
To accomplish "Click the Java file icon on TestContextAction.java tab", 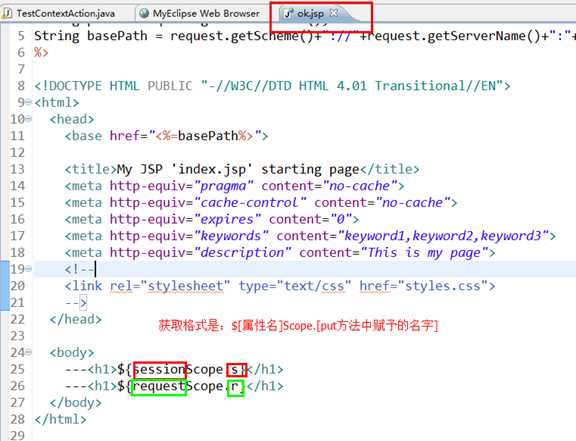I will pos(7,14).
